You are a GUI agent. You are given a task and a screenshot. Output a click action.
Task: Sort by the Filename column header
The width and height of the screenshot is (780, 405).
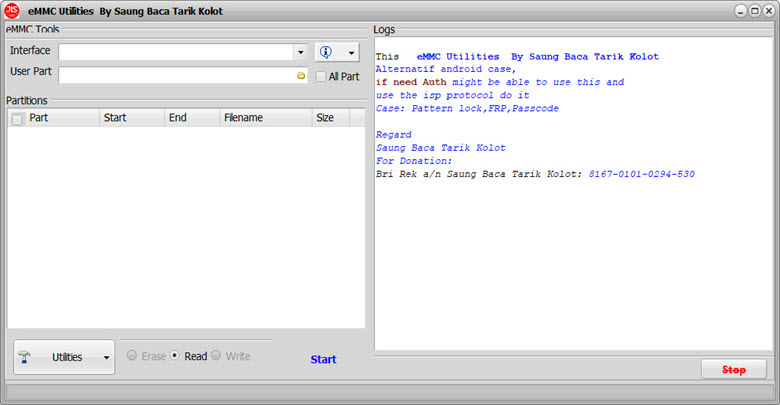[x=266, y=118]
